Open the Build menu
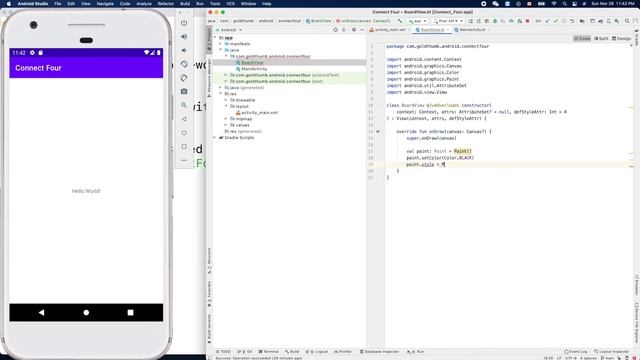The width and height of the screenshot is (640, 360). (185, 4)
